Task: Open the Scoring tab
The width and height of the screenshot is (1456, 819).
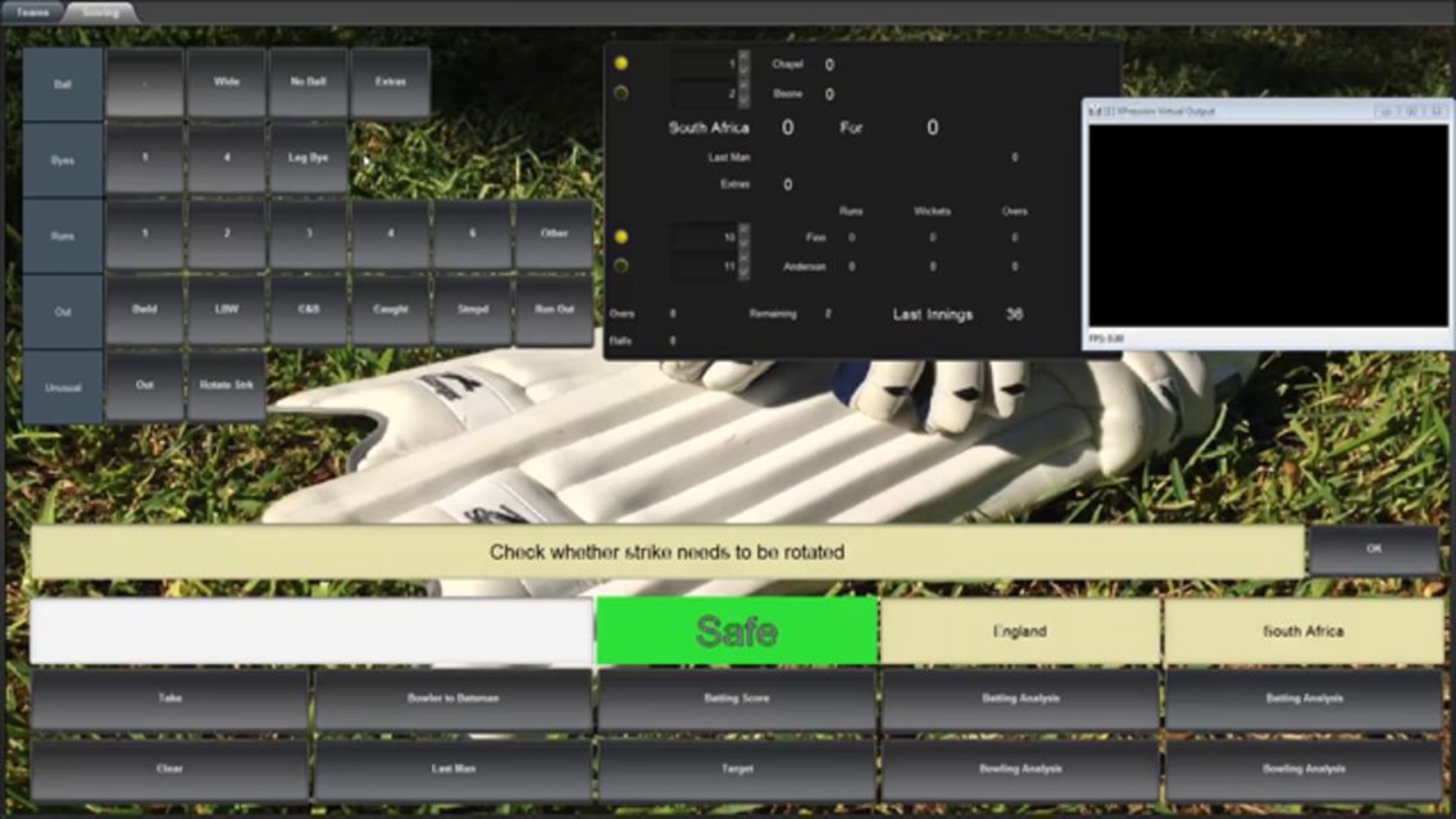Action: (100, 12)
